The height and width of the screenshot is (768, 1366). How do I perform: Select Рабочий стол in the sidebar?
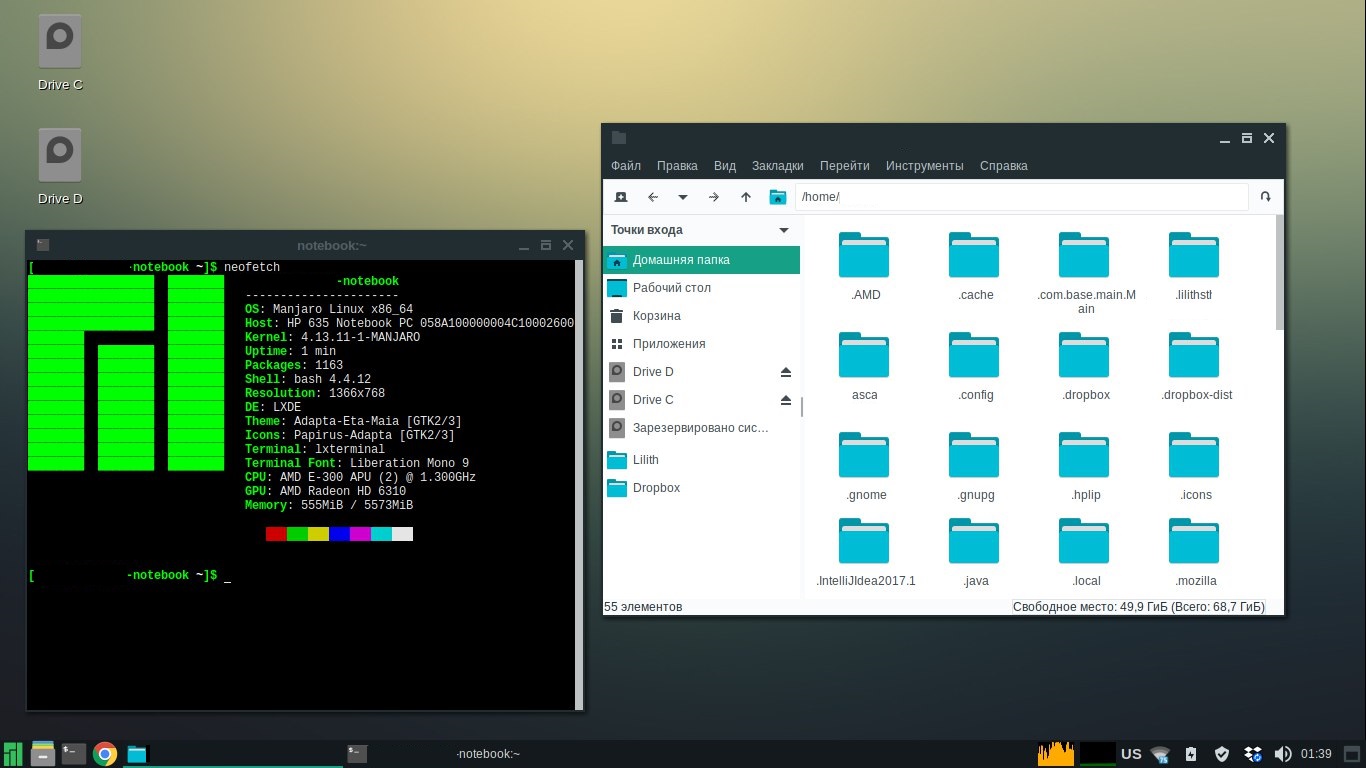tap(701, 288)
